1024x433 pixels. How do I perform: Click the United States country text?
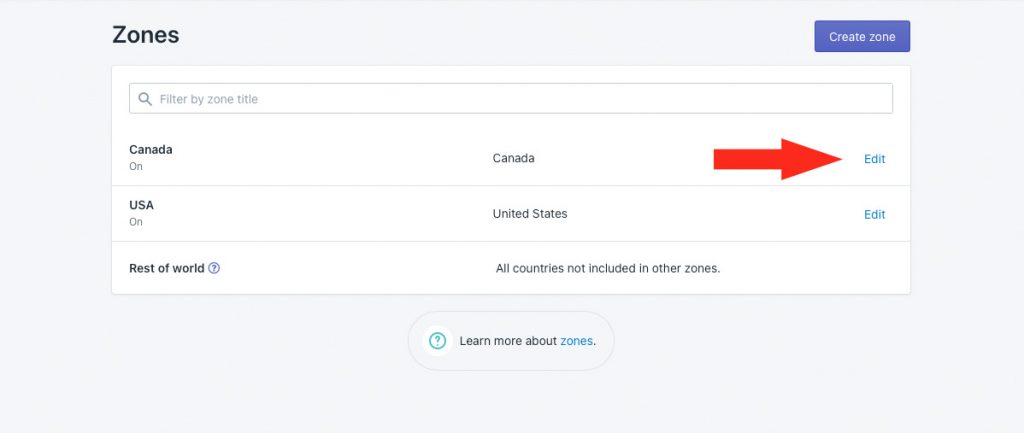pyautogui.click(x=530, y=214)
